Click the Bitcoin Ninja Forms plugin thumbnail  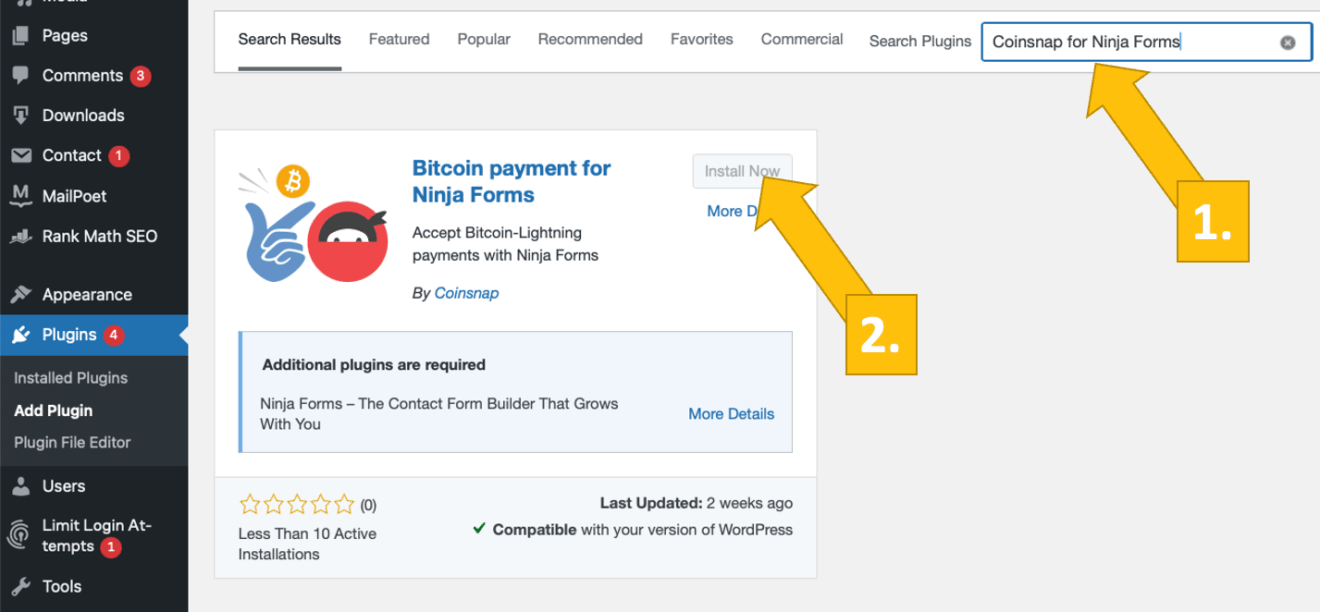tap(305, 222)
